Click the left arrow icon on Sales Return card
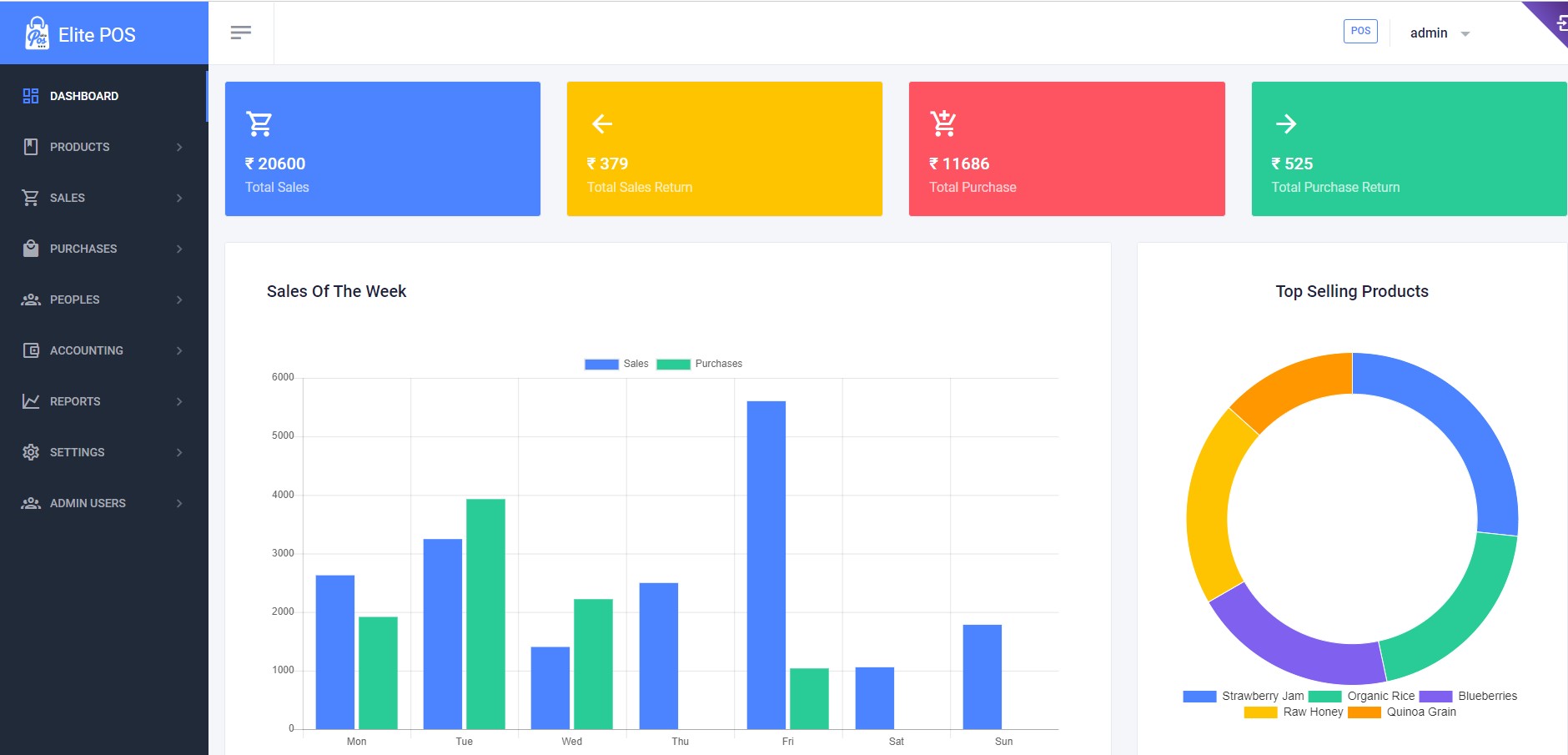 (602, 124)
